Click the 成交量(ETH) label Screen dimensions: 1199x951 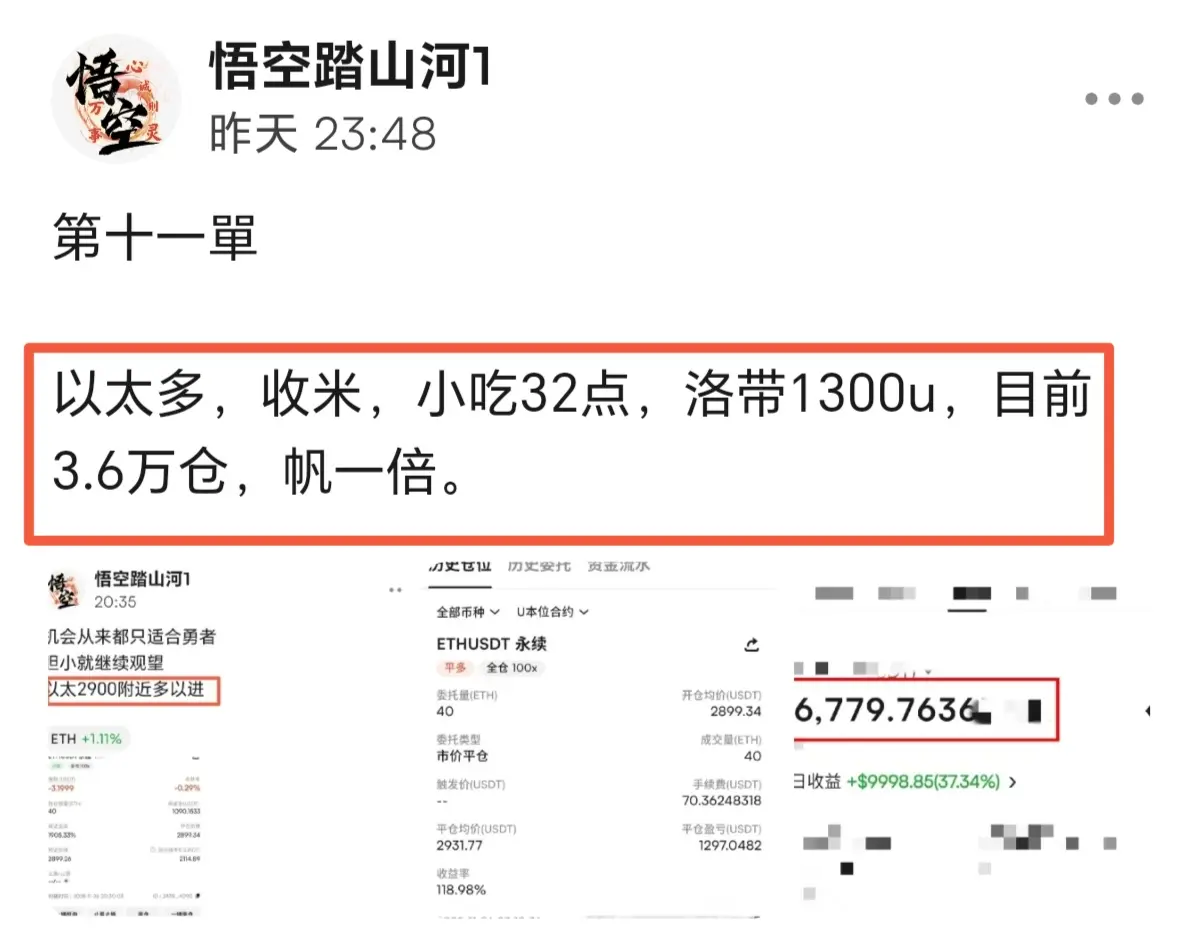(x=731, y=740)
